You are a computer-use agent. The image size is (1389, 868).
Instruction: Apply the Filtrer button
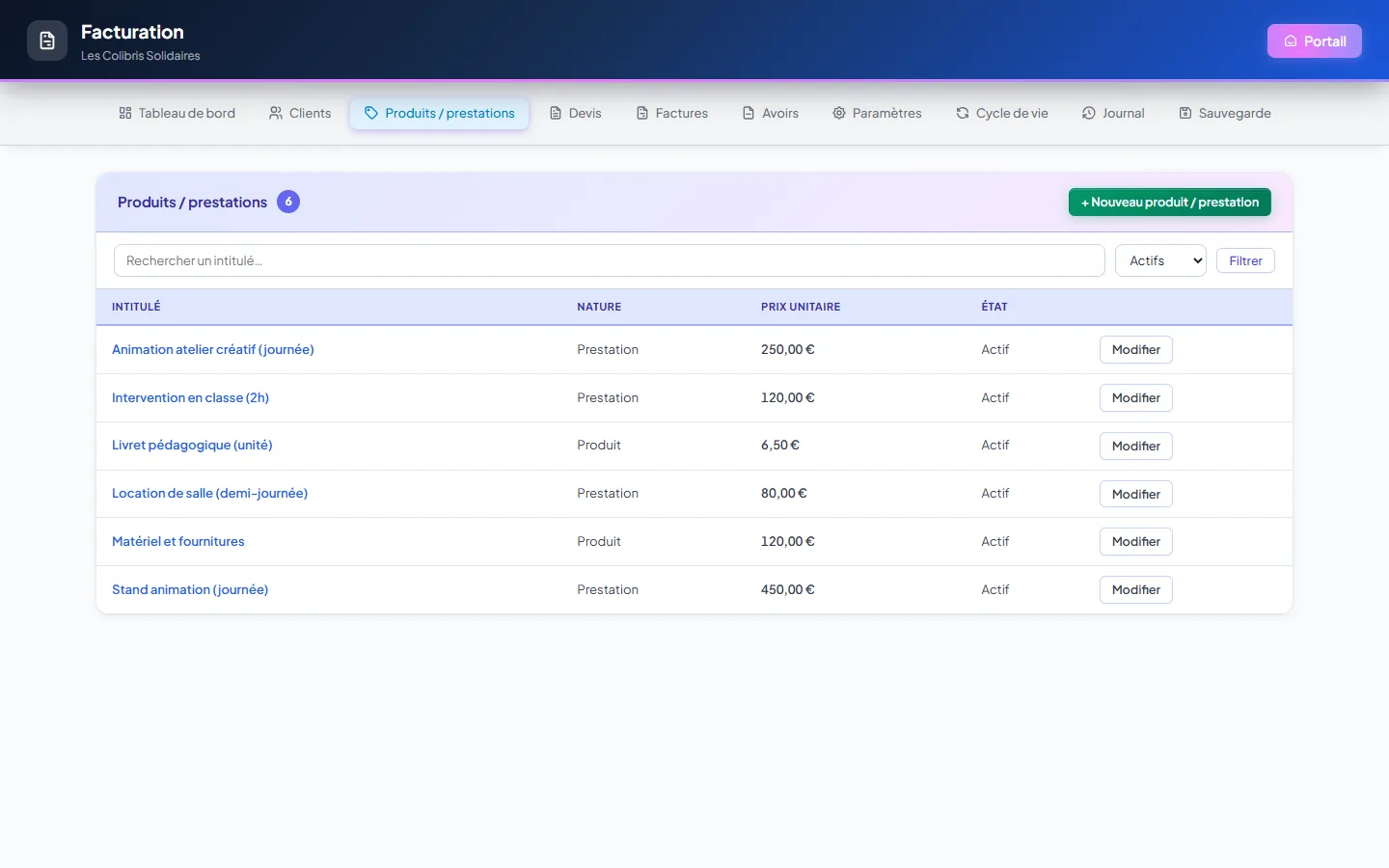[1245, 260]
